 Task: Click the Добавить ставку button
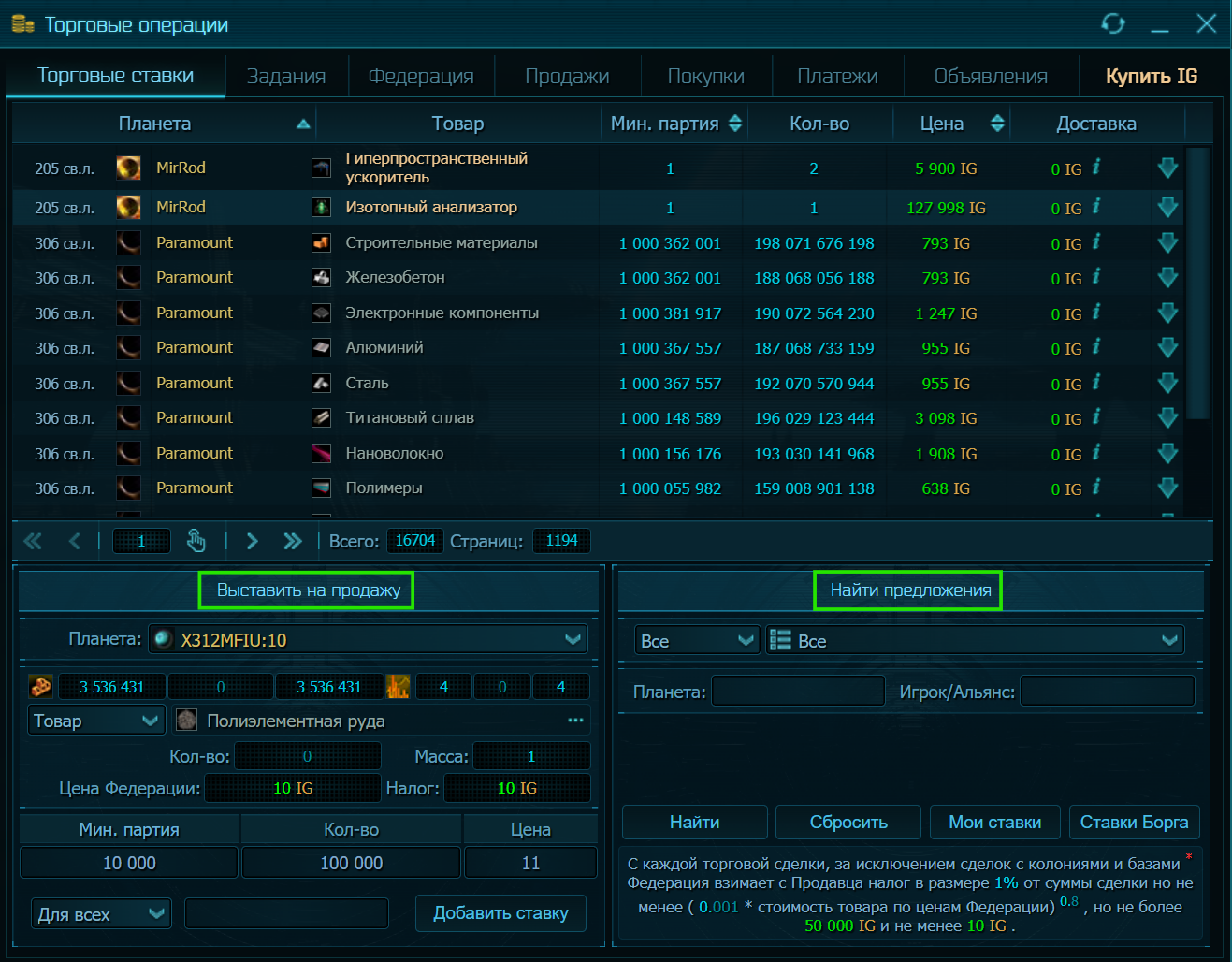pos(500,913)
